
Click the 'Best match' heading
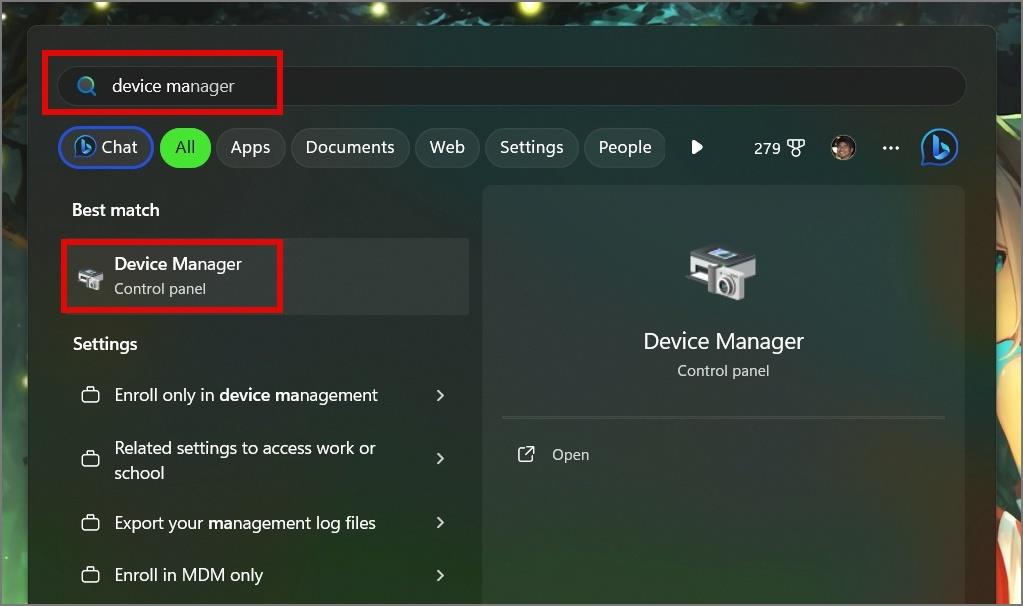tap(115, 210)
